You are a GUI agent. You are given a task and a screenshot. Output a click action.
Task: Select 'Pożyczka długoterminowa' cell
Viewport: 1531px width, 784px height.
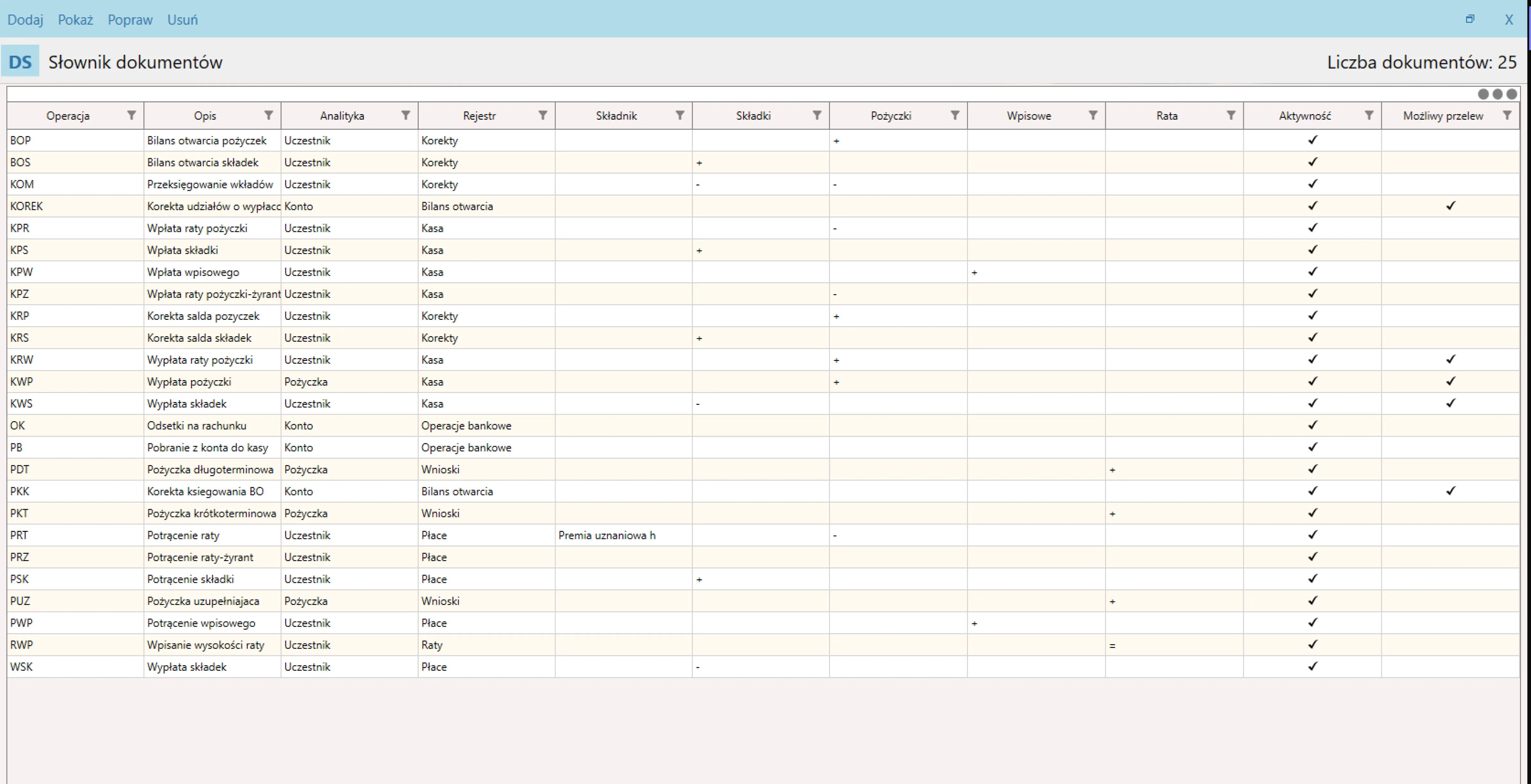[x=212, y=470]
